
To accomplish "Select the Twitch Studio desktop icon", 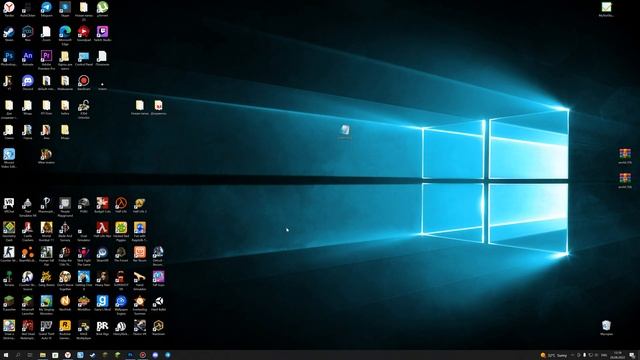I will click(x=102, y=32).
